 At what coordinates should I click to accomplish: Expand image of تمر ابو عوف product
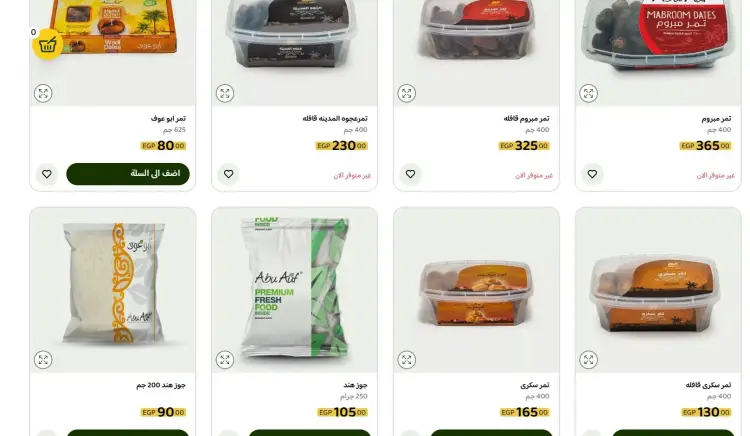point(43,93)
